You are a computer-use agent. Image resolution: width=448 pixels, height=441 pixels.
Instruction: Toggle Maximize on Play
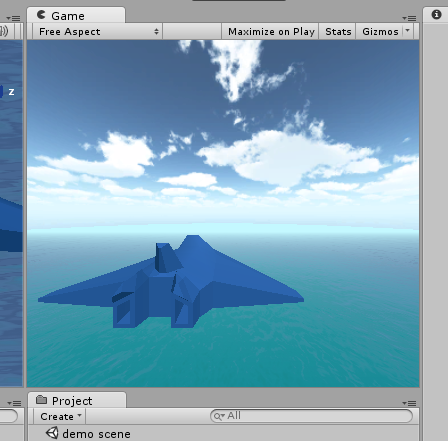(270, 32)
